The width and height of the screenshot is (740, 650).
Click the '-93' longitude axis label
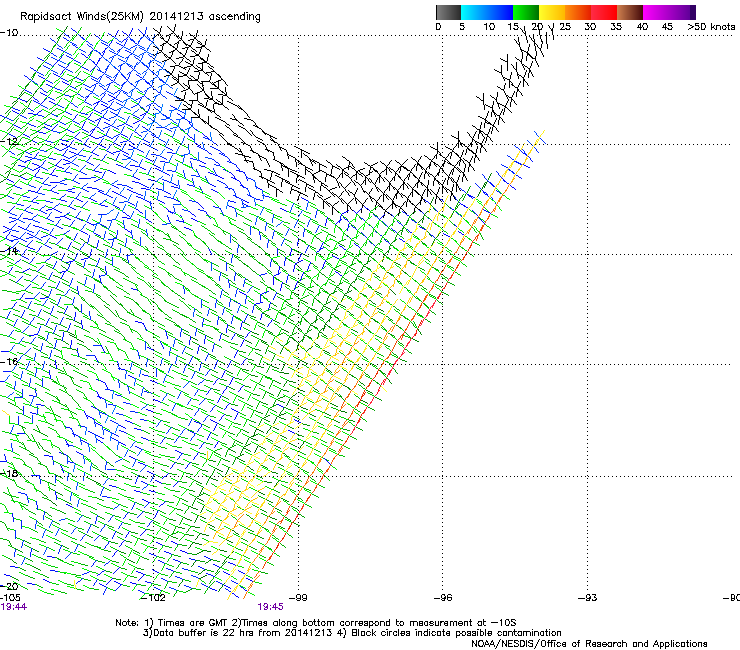[588, 597]
